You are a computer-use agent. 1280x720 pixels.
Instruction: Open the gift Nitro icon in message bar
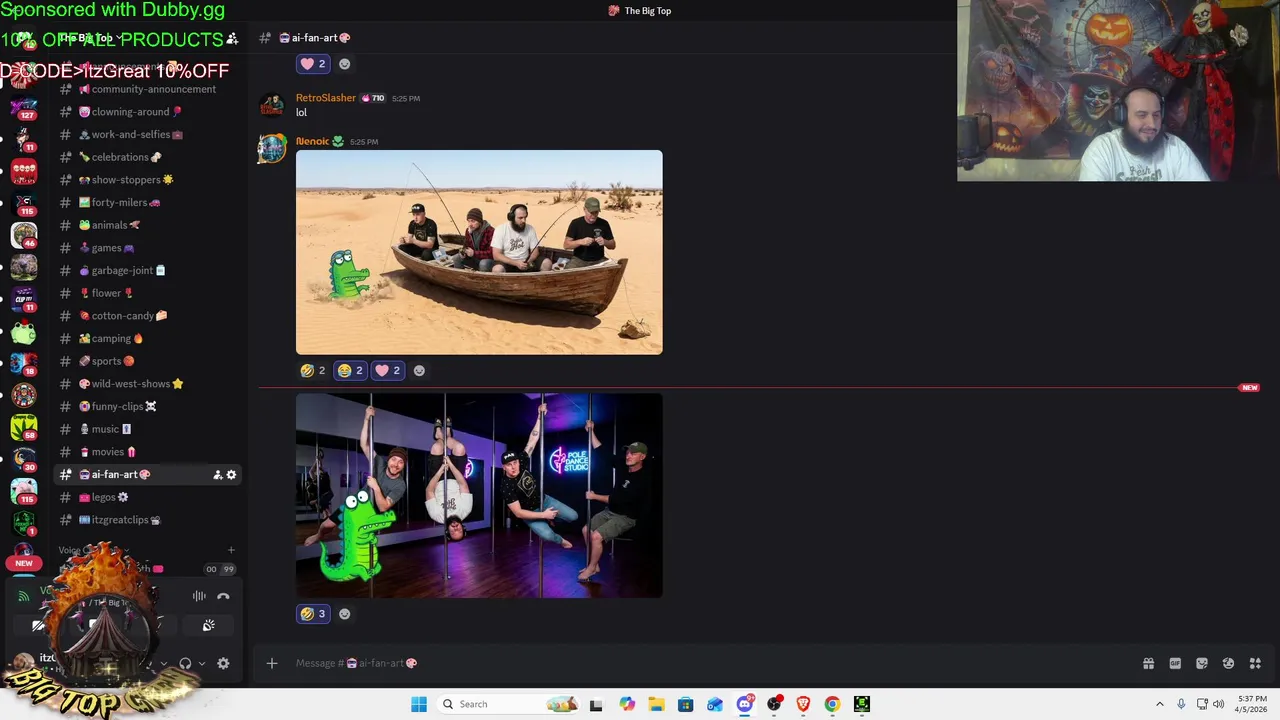click(1148, 663)
